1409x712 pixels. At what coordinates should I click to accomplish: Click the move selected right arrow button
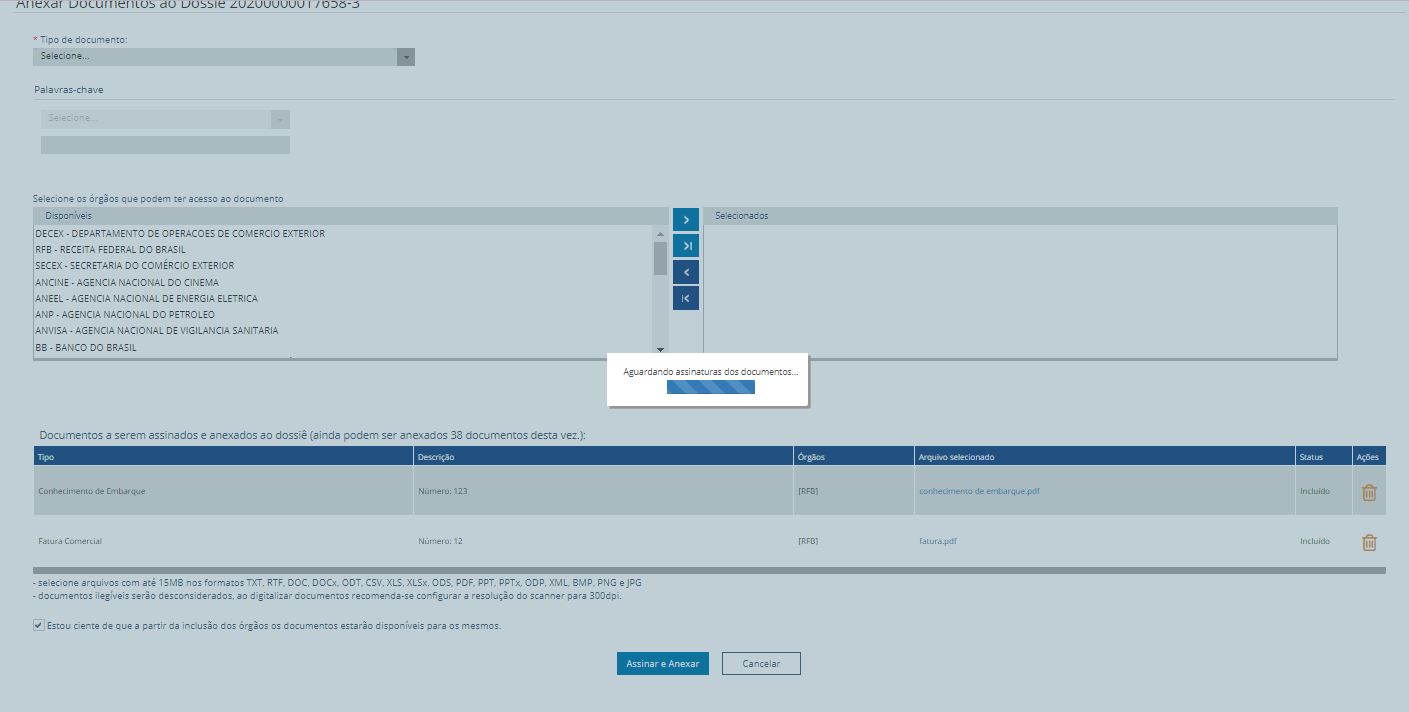(685, 220)
